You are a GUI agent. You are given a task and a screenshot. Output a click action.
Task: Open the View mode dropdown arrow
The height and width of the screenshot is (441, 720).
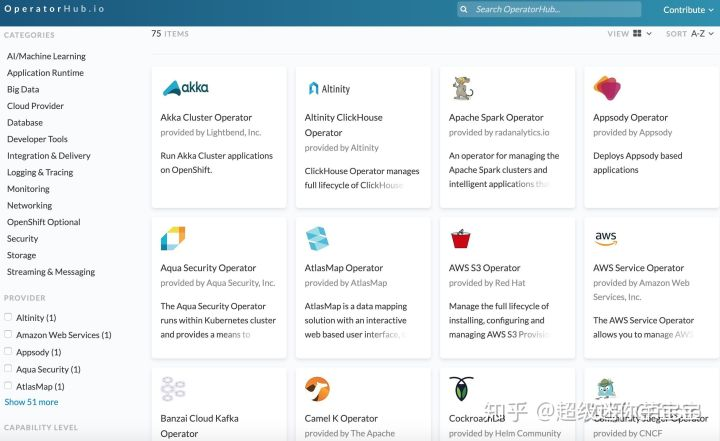coord(649,34)
